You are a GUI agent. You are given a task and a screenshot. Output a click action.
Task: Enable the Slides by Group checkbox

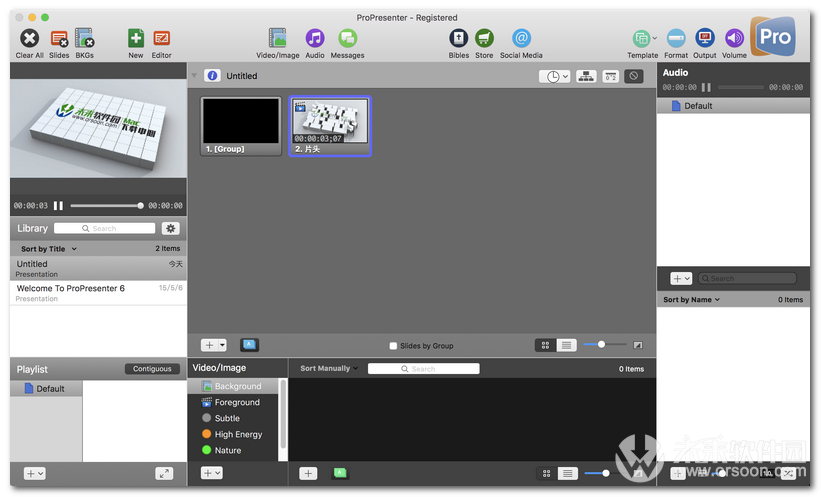pos(394,346)
